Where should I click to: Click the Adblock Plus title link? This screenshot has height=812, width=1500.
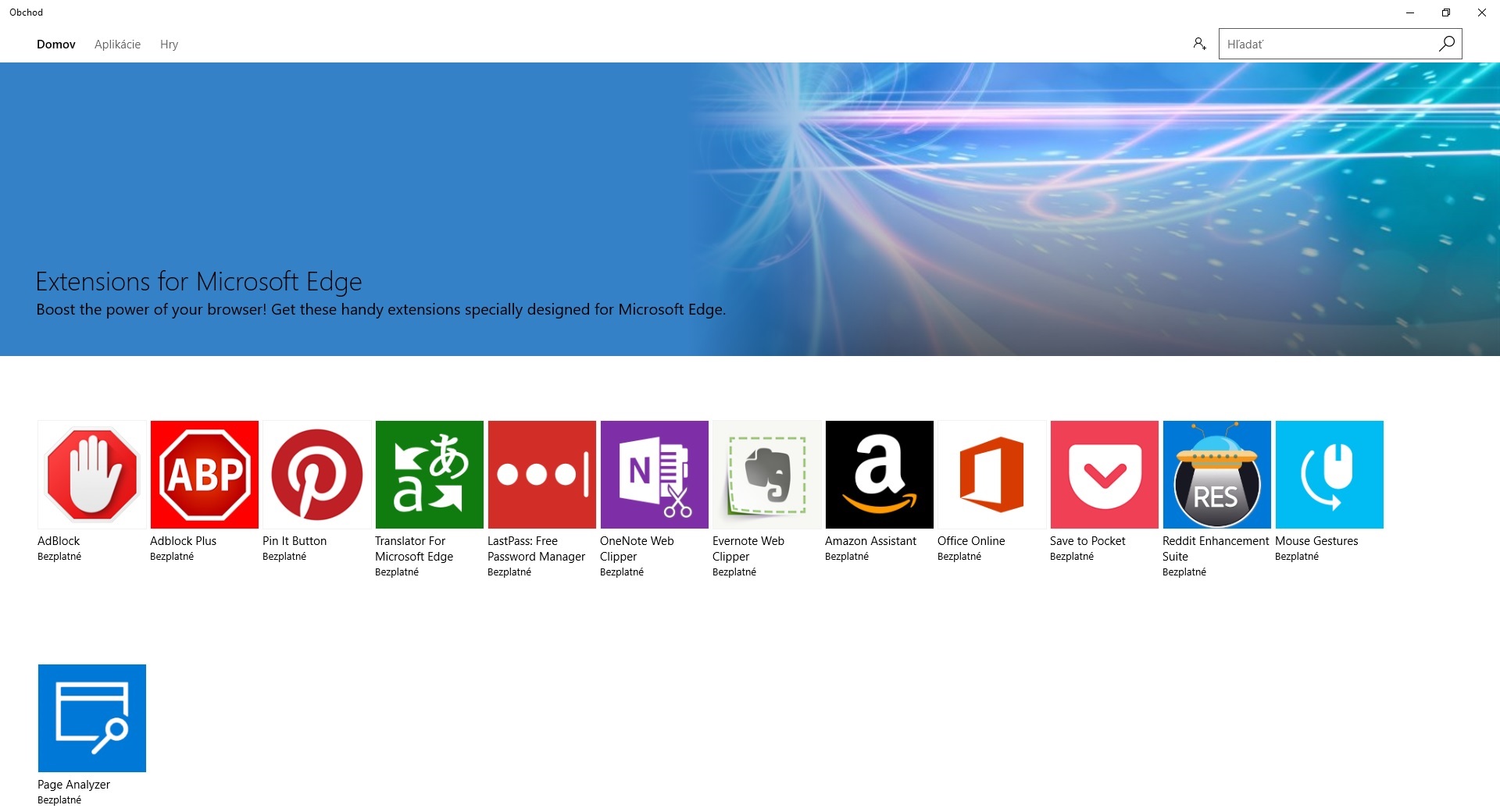tap(183, 541)
